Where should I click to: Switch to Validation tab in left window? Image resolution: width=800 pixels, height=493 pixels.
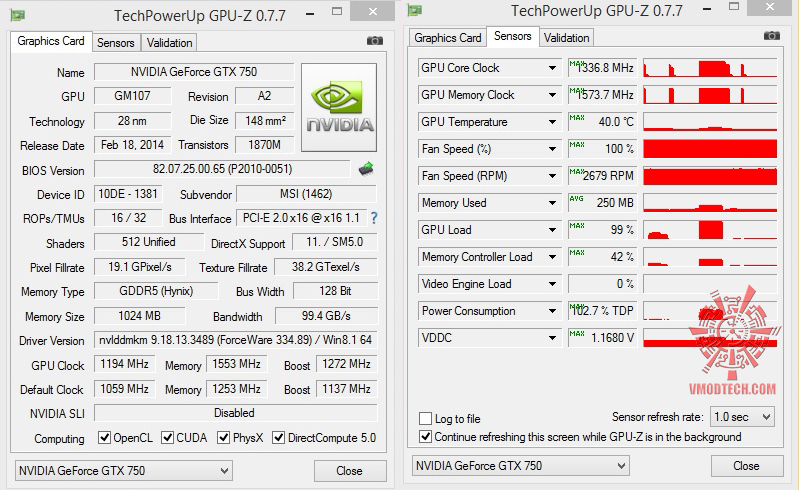pos(169,43)
